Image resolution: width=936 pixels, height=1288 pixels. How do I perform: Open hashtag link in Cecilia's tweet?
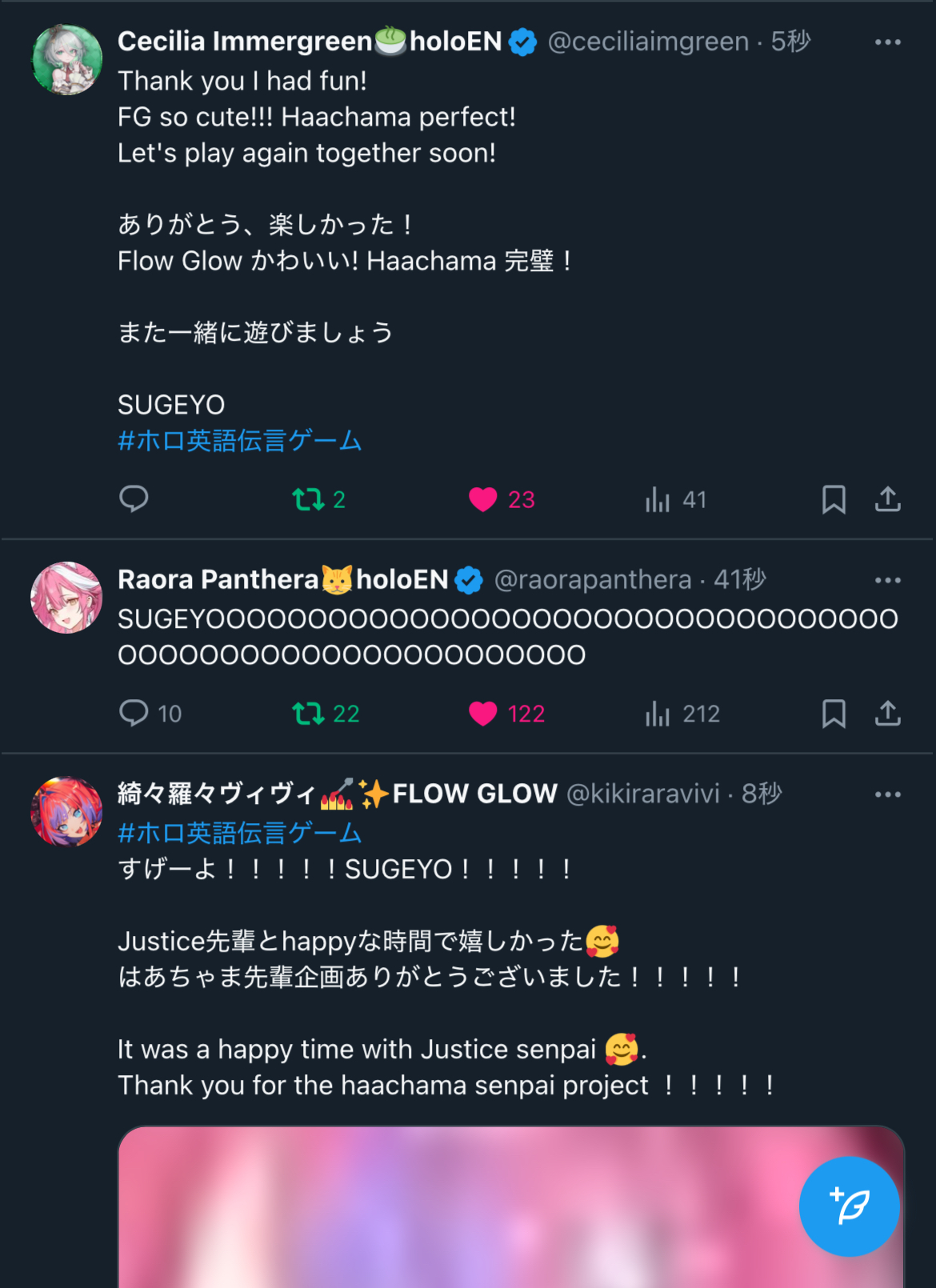240,440
